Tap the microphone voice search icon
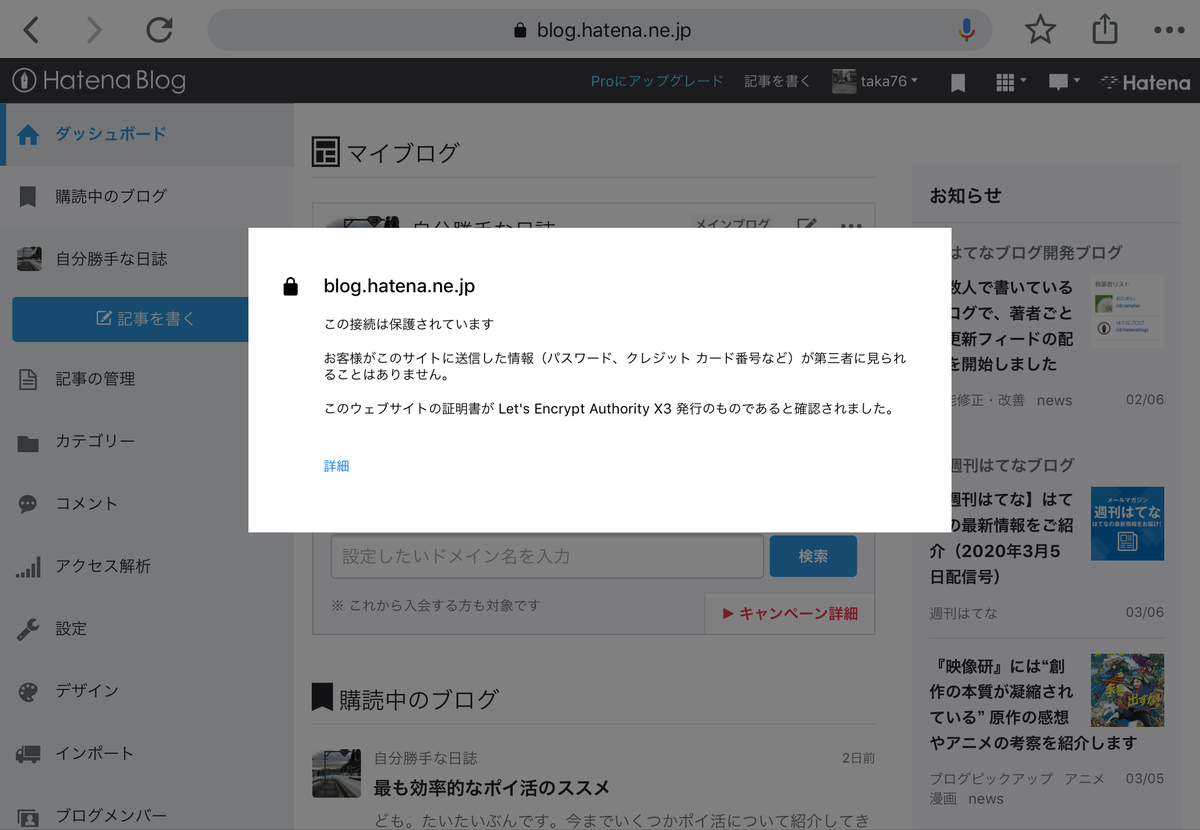This screenshot has width=1200, height=830. [966, 30]
